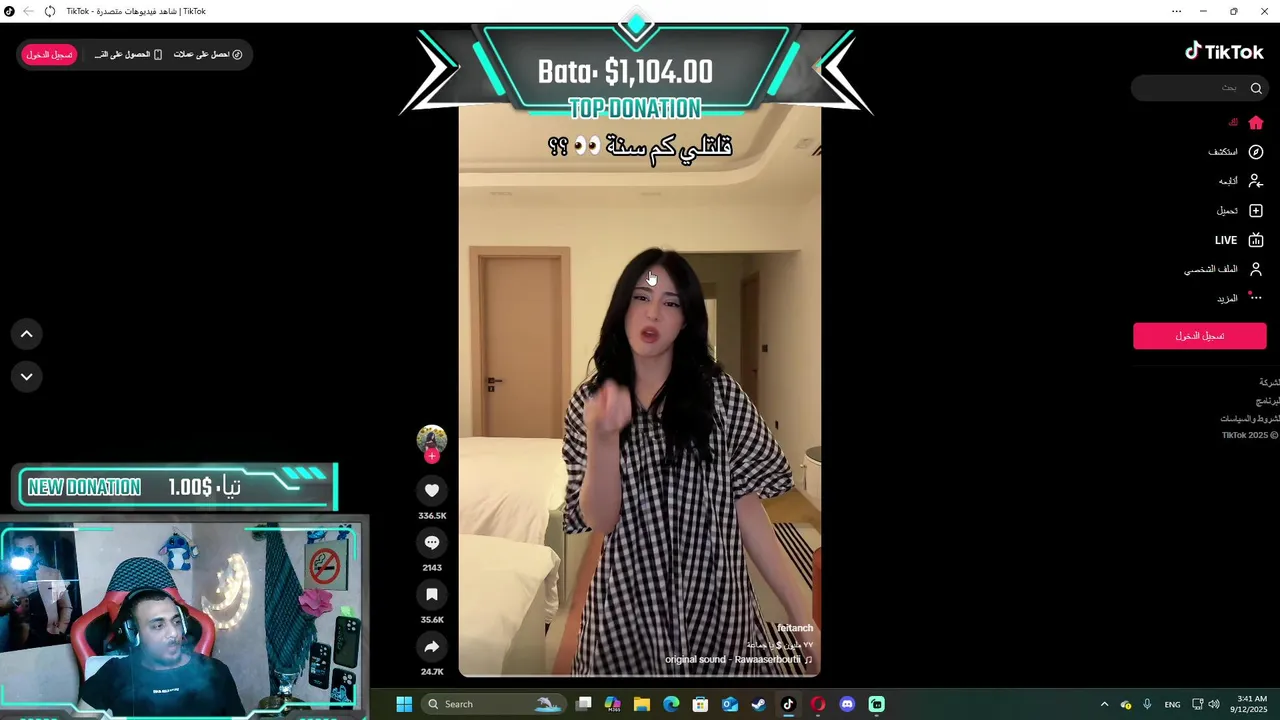Open the Windows Start menu
The height and width of the screenshot is (720, 1280).
[404, 704]
